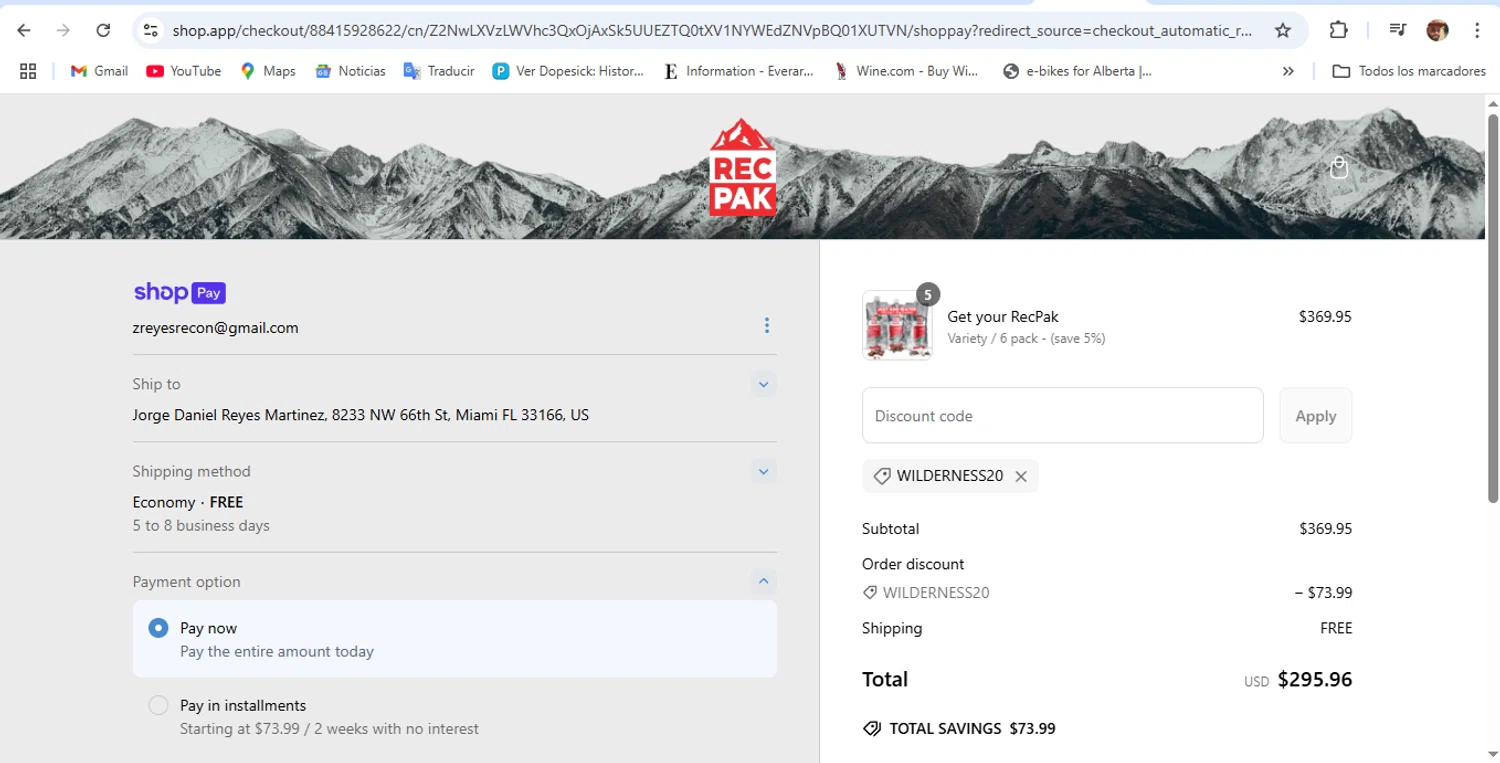Open the Ver Dopesick bookmark
The image size is (1500, 763).
[568, 71]
